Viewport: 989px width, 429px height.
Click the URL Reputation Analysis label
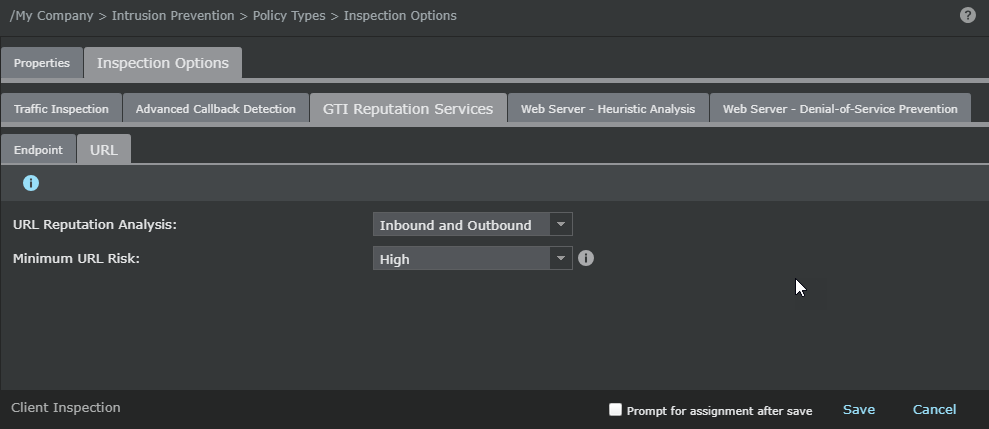[95, 225]
